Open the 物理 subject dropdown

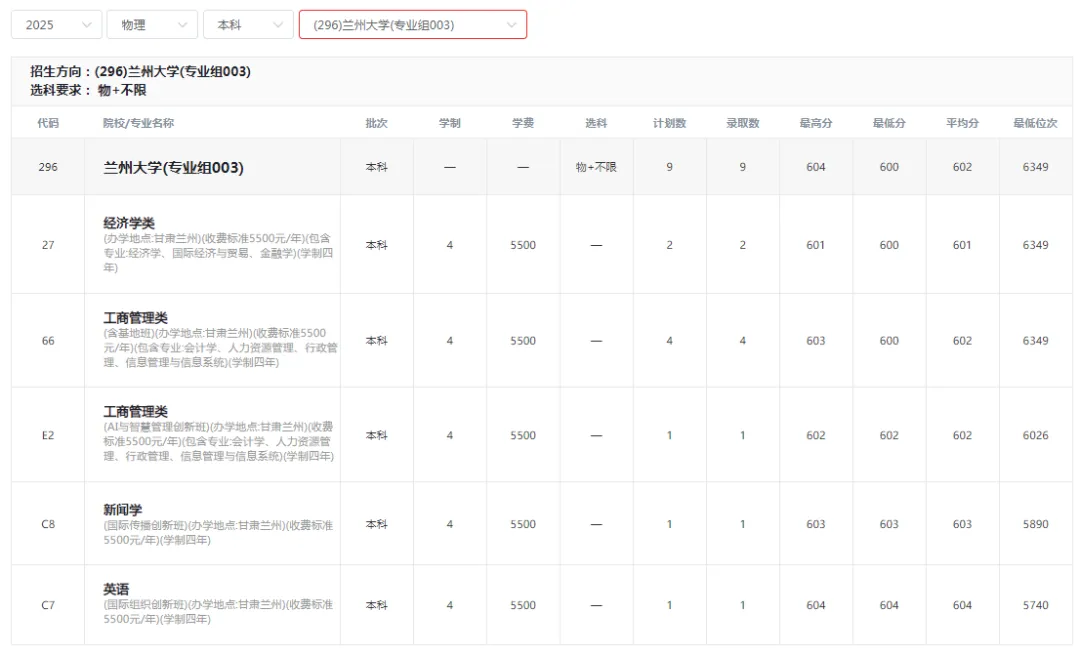[x=152, y=25]
